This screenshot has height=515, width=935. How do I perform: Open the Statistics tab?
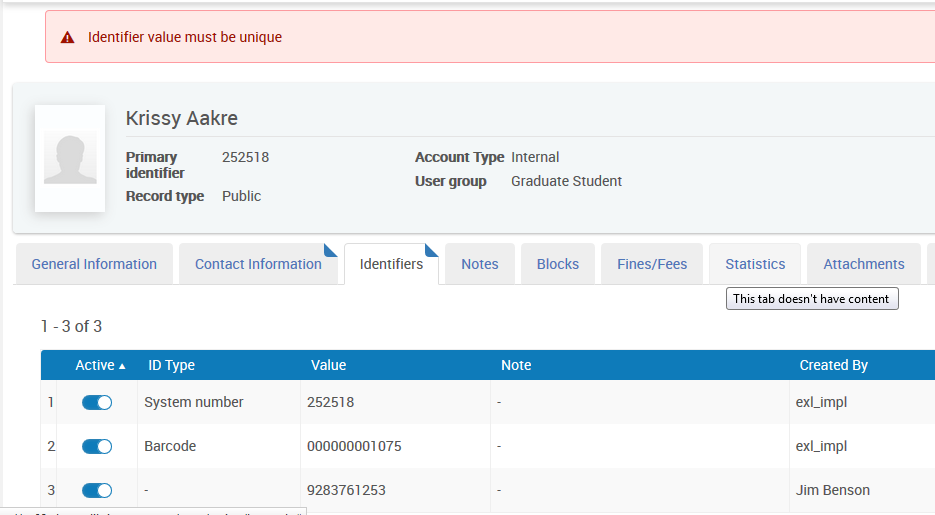pos(755,264)
